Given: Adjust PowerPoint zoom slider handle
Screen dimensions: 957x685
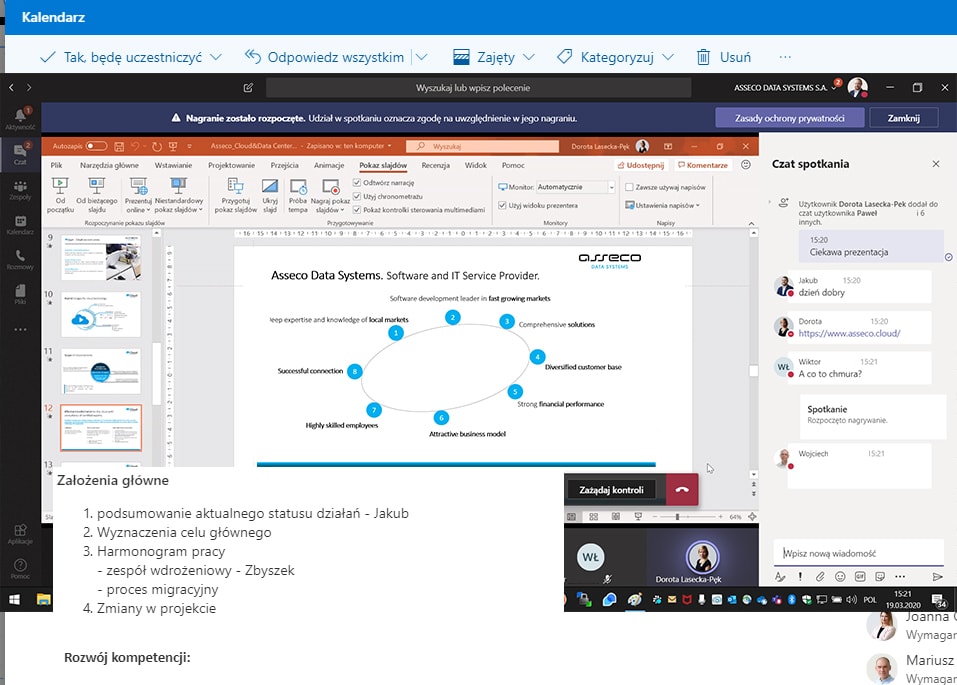Looking at the screenshot, I should [x=677, y=517].
